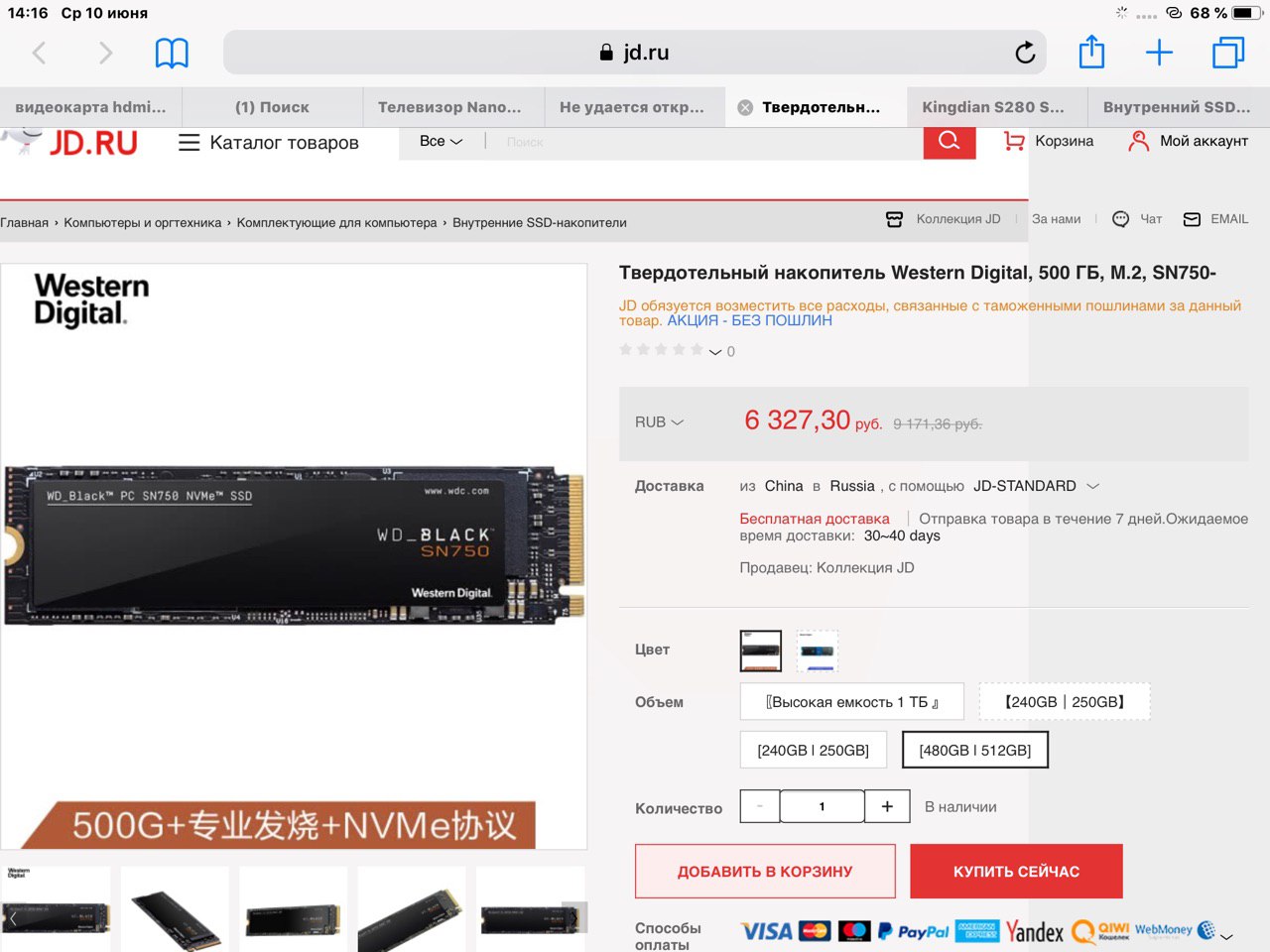Add a new Safari tab
Viewport: 1270px width, 952px height.
coord(1159,53)
